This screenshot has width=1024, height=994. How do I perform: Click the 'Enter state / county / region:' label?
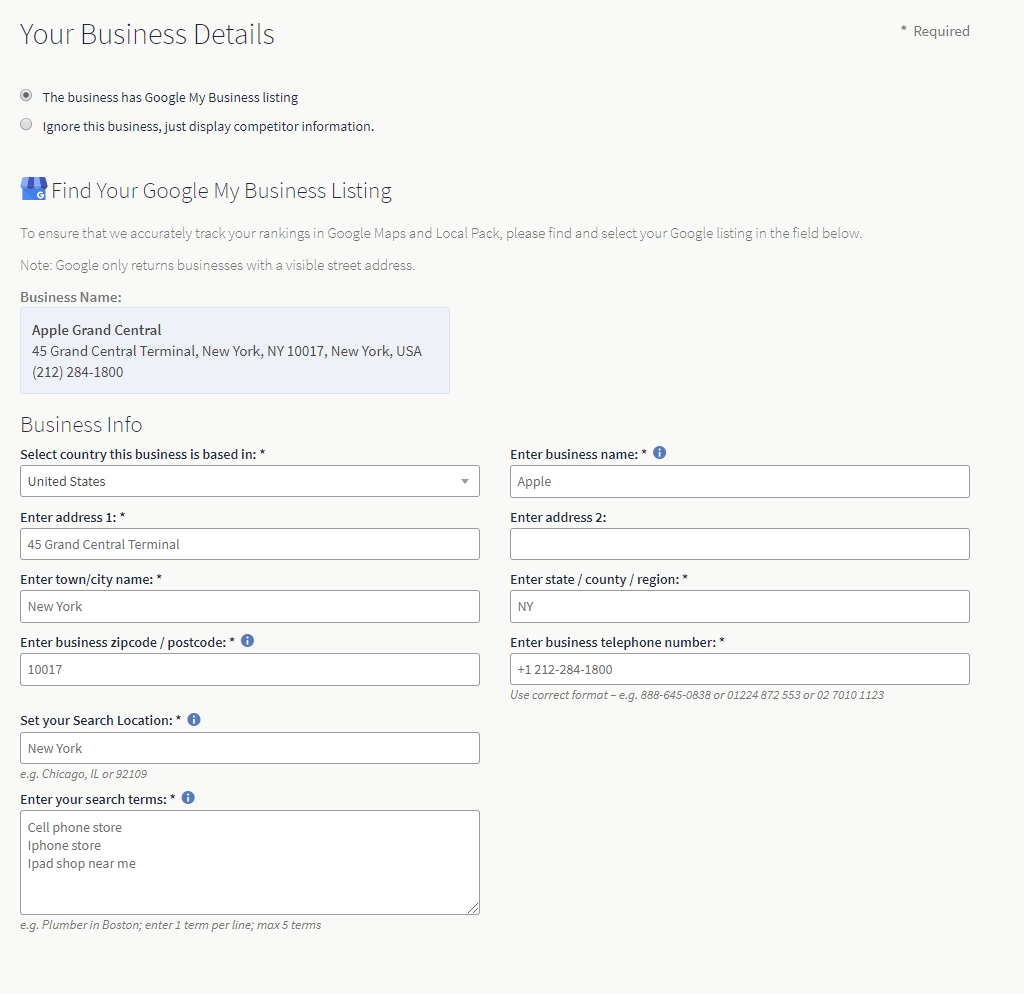tap(599, 579)
